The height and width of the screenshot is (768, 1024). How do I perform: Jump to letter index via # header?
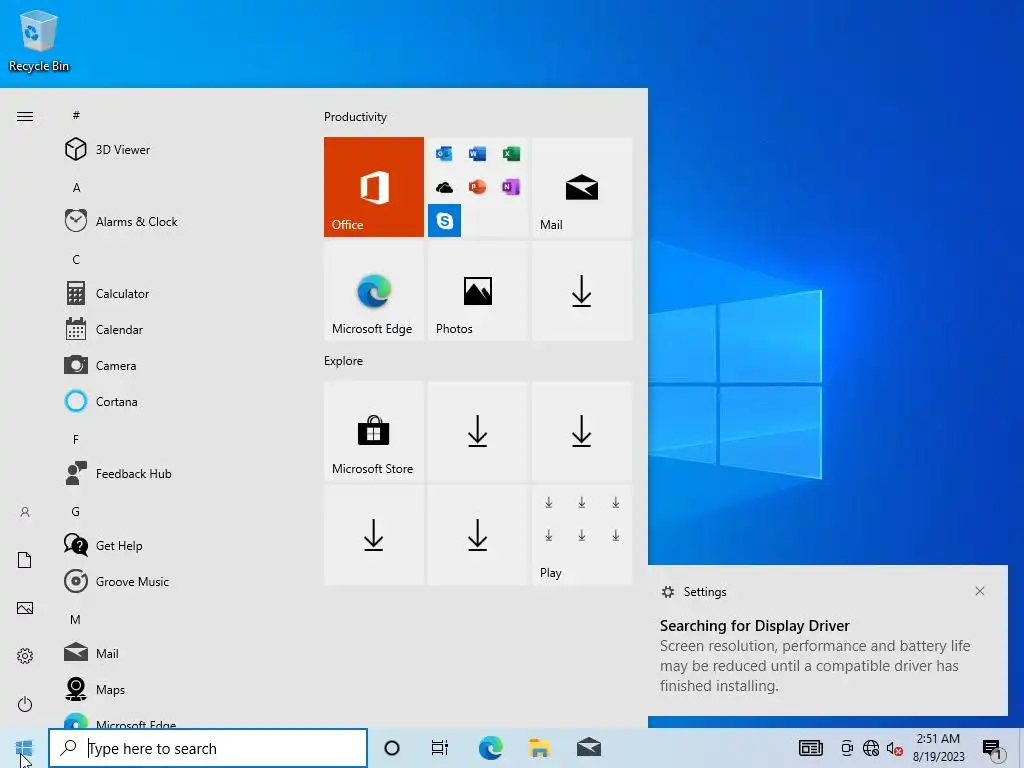click(x=76, y=115)
